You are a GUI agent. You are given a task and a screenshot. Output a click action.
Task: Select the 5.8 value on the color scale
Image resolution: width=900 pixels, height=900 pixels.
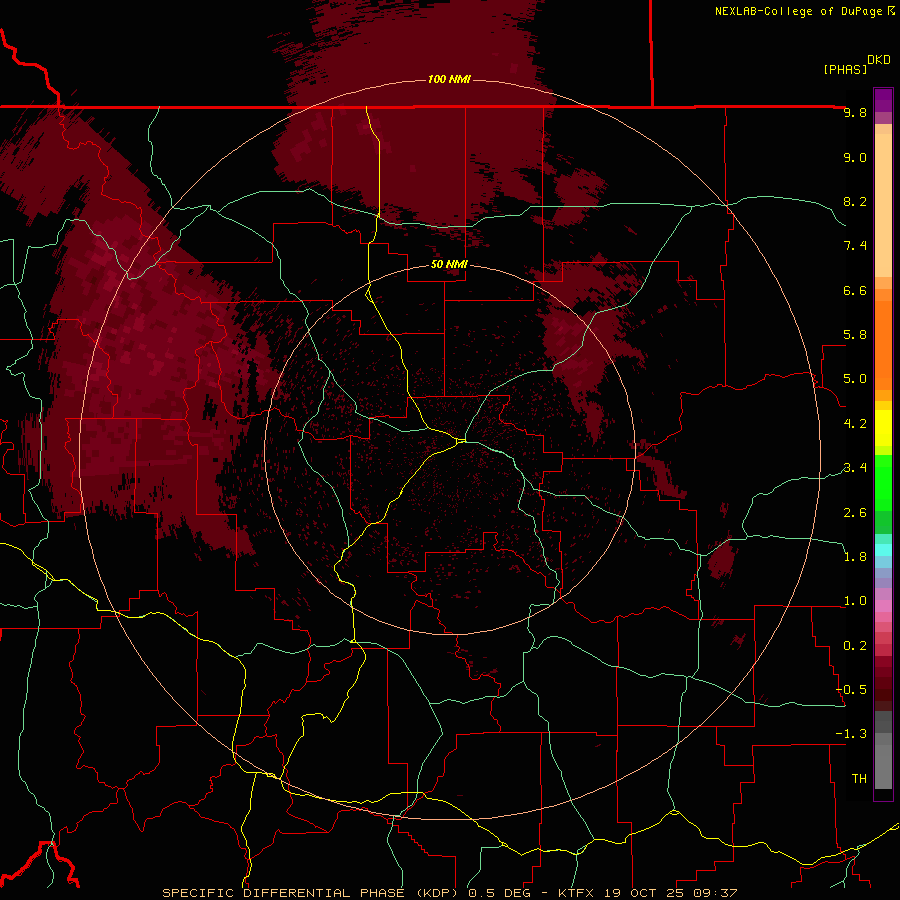pos(855,335)
